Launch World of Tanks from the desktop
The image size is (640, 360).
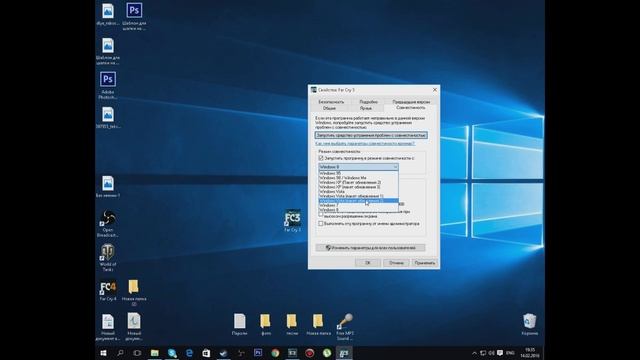(x=108, y=258)
